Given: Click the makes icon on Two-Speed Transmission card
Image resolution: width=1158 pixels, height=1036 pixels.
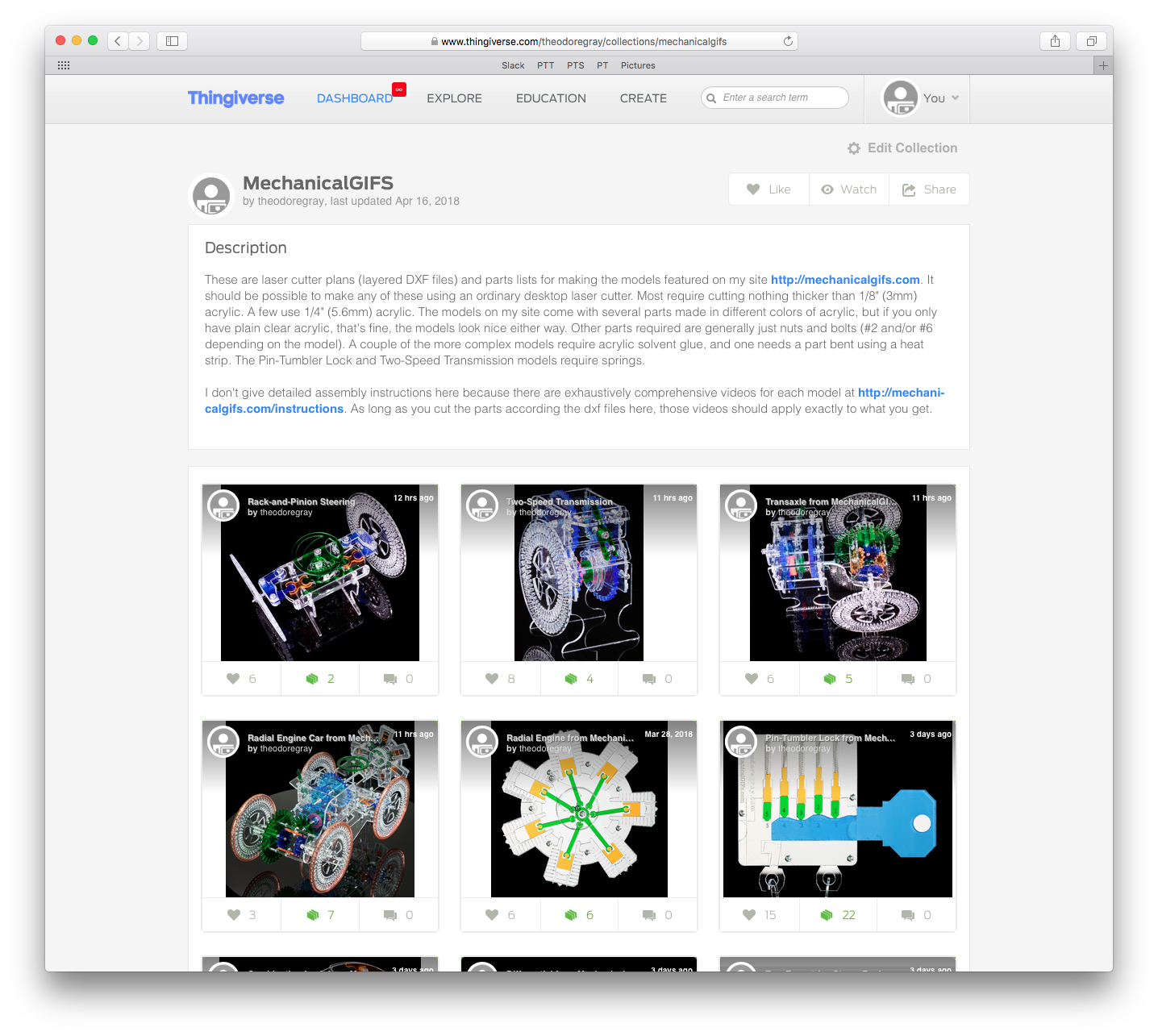Looking at the screenshot, I should point(573,678).
